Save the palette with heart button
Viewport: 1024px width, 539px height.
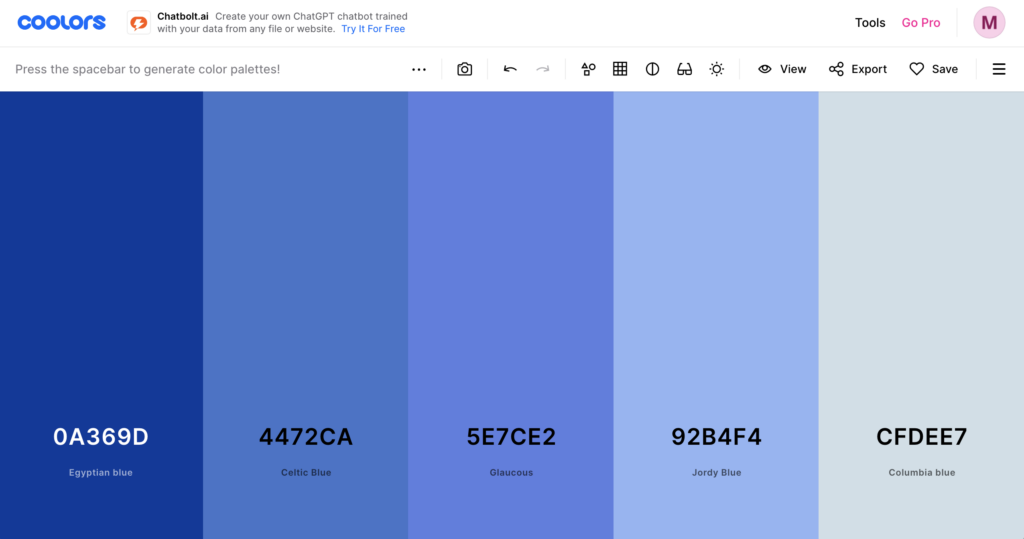coord(933,69)
